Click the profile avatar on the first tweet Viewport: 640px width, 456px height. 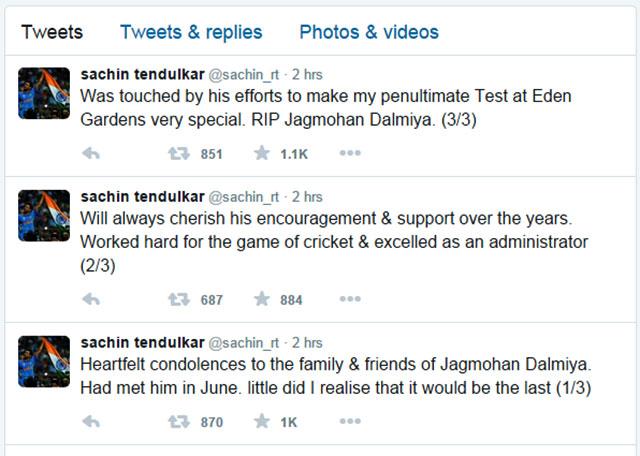44,93
